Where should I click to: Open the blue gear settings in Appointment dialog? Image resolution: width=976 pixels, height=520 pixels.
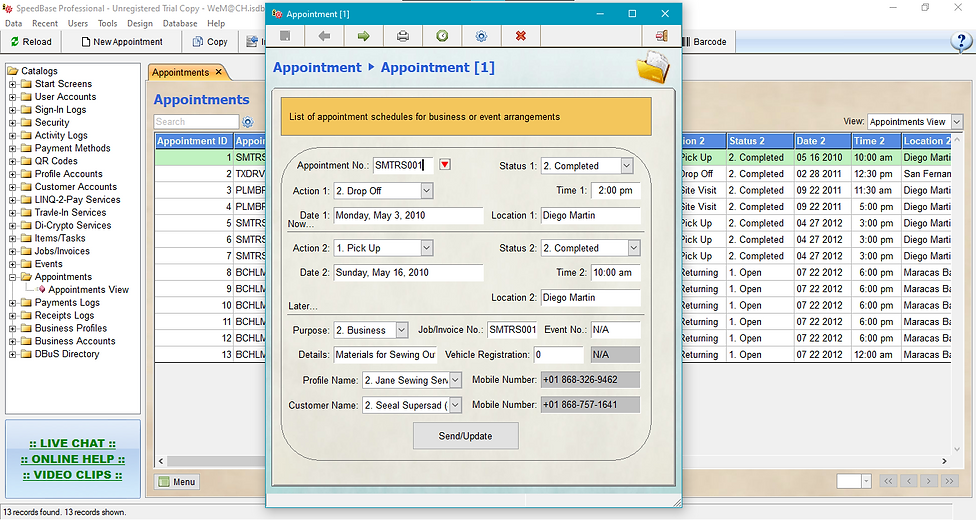pos(481,36)
